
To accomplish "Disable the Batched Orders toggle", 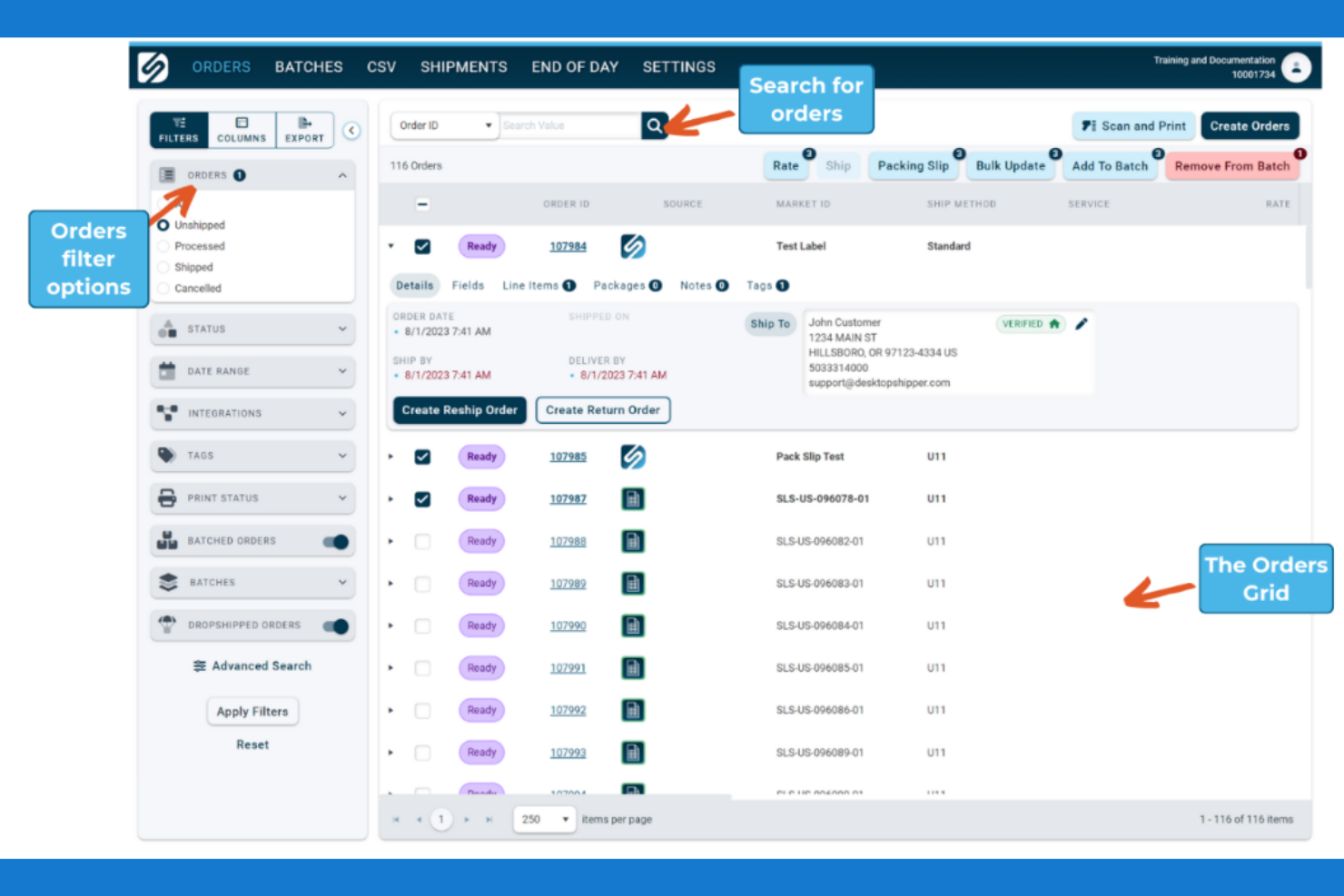I will [335, 541].
